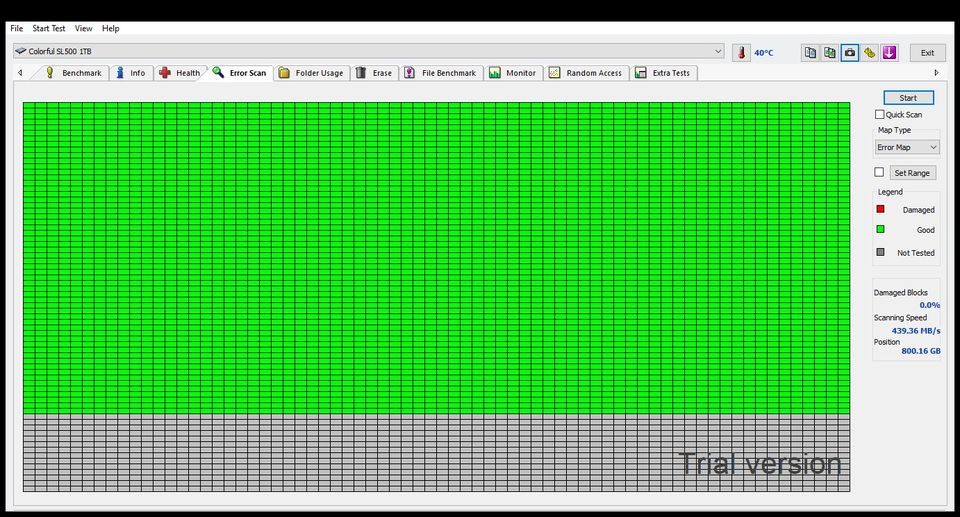Go to the Monitor tab

(x=513, y=73)
